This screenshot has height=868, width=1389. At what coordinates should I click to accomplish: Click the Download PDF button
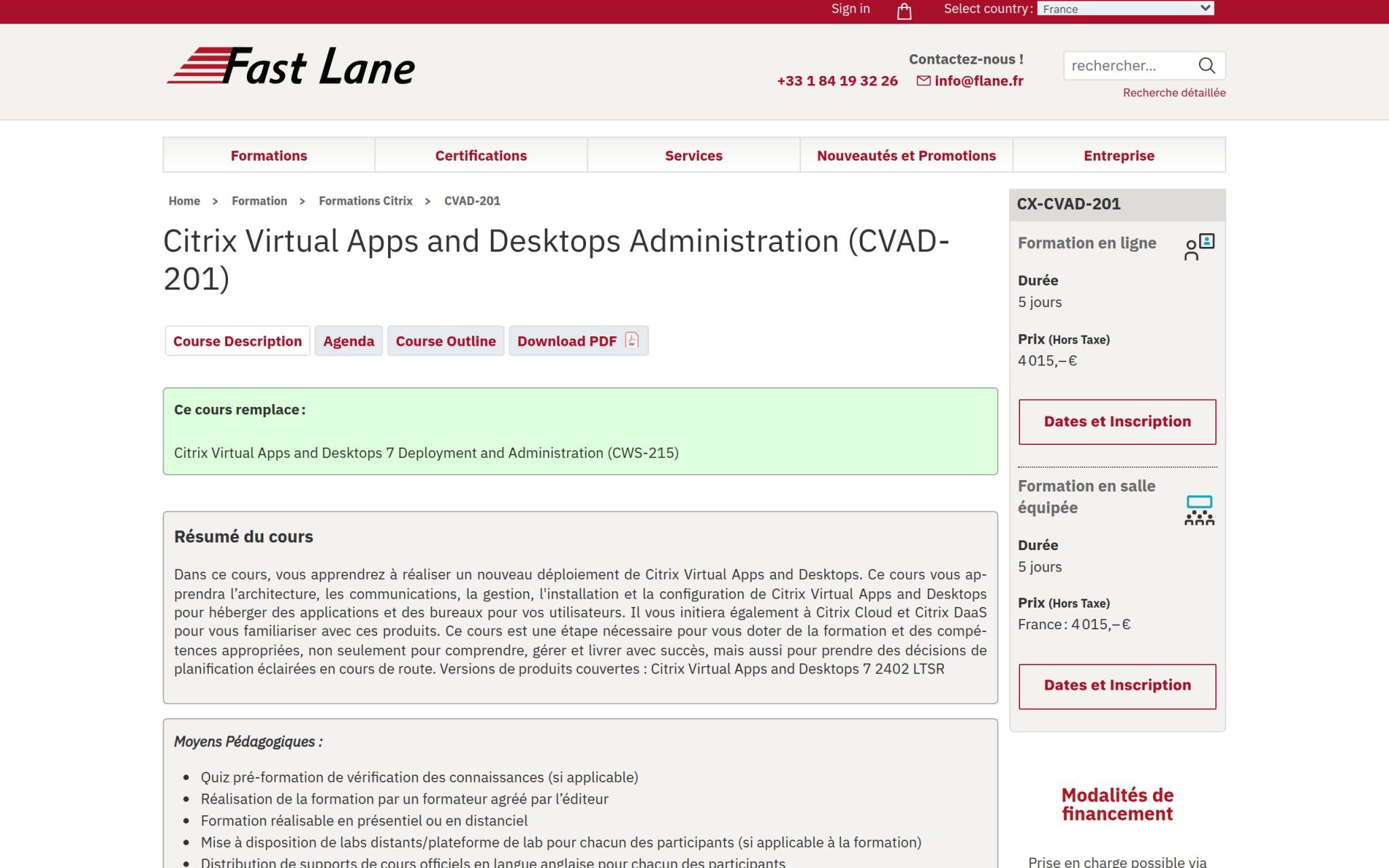pyautogui.click(x=579, y=341)
